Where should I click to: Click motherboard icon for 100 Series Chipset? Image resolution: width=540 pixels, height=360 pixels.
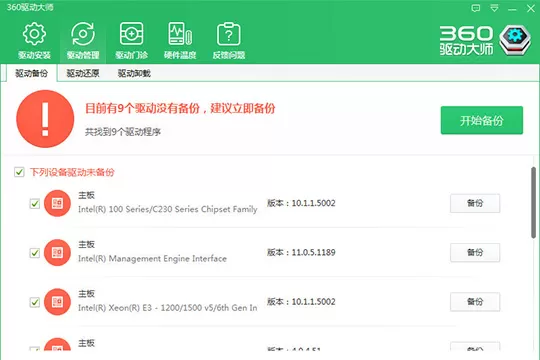(57, 203)
